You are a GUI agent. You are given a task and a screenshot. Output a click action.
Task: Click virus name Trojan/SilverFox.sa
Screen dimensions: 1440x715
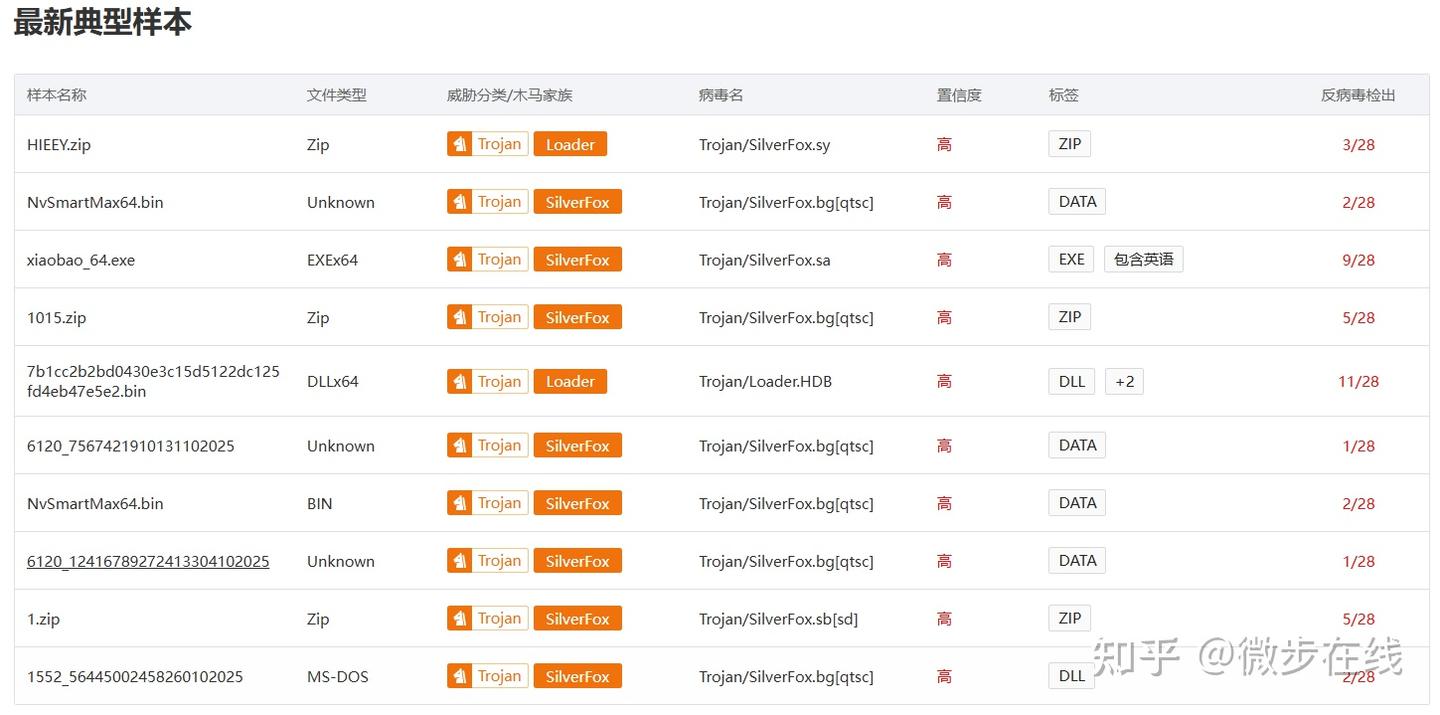pos(765,260)
